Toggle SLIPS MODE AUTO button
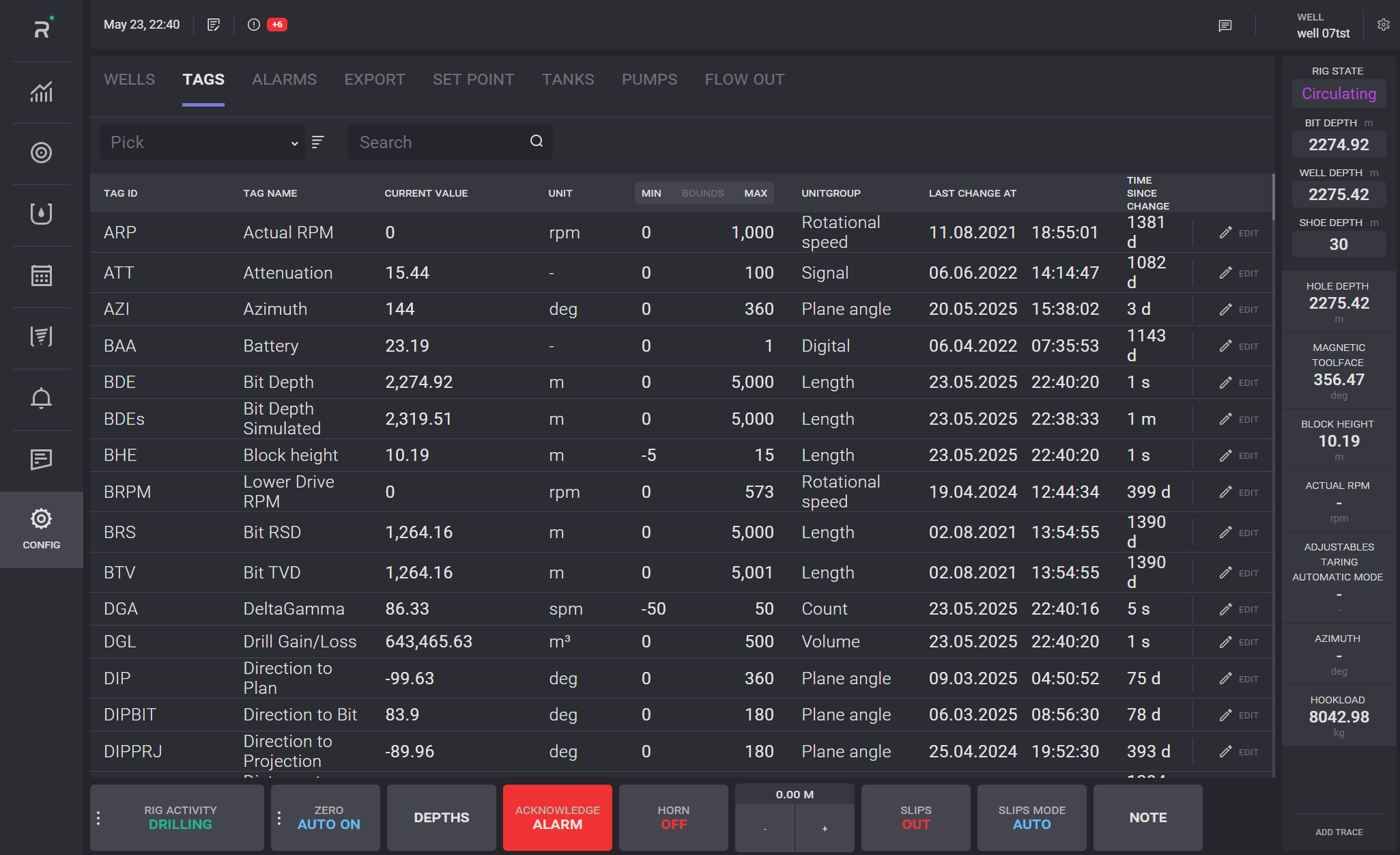1400x855 pixels. pyautogui.click(x=1031, y=817)
